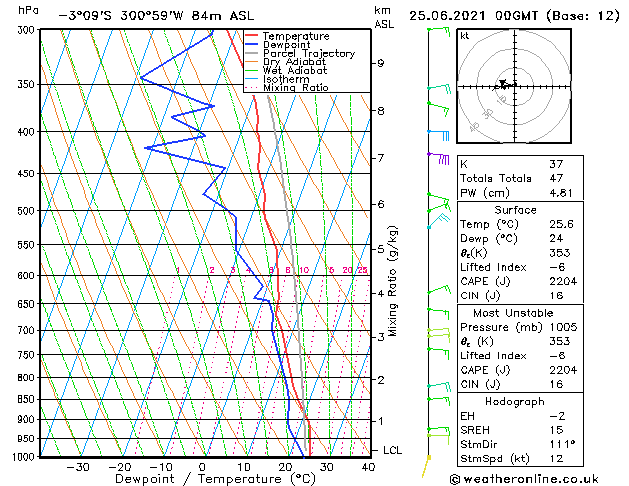Click the 1000 hPa pressure axis label
The image size is (629, 486).
pos(24,457)
